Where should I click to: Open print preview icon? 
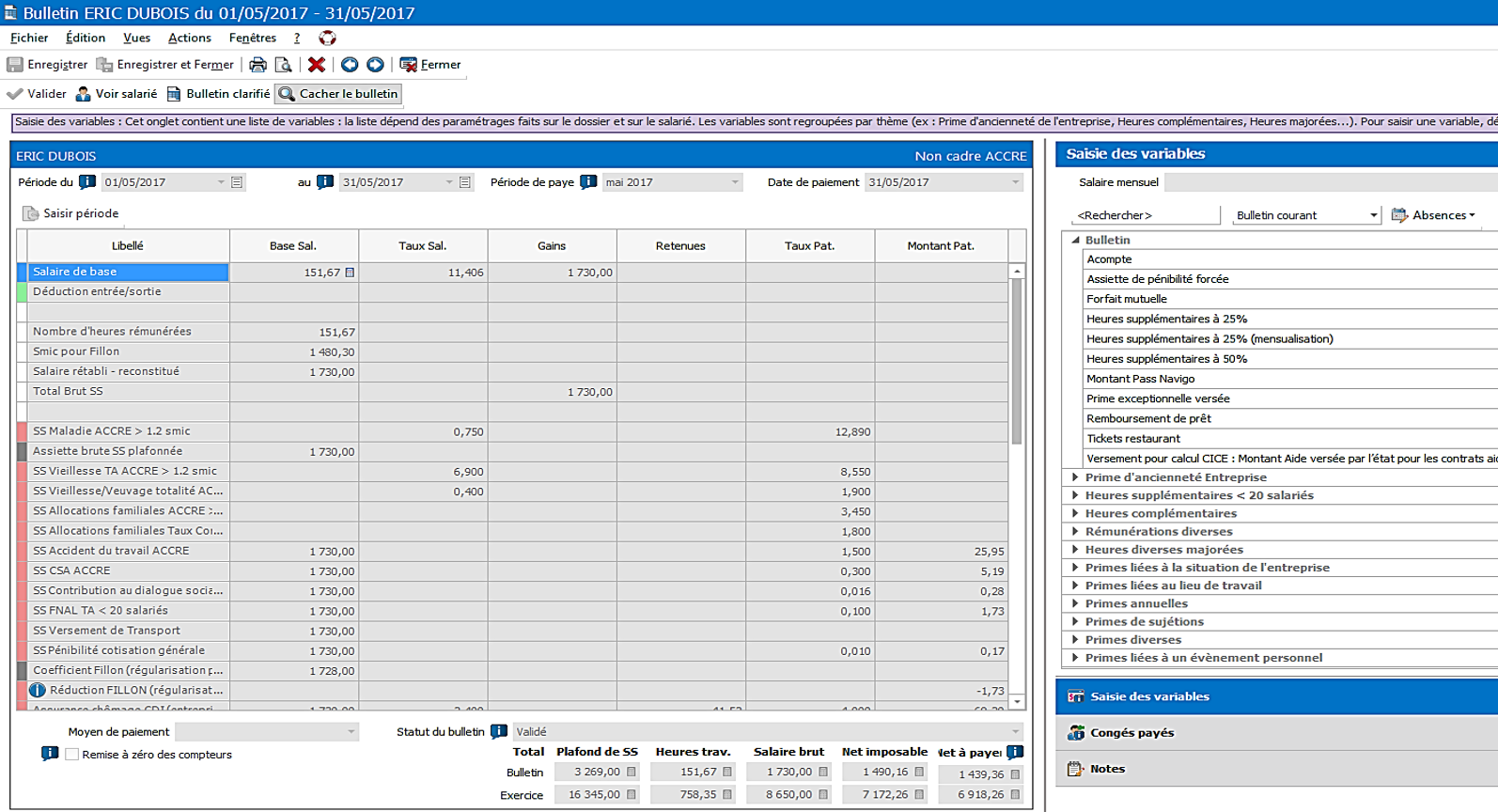[283, 65]
